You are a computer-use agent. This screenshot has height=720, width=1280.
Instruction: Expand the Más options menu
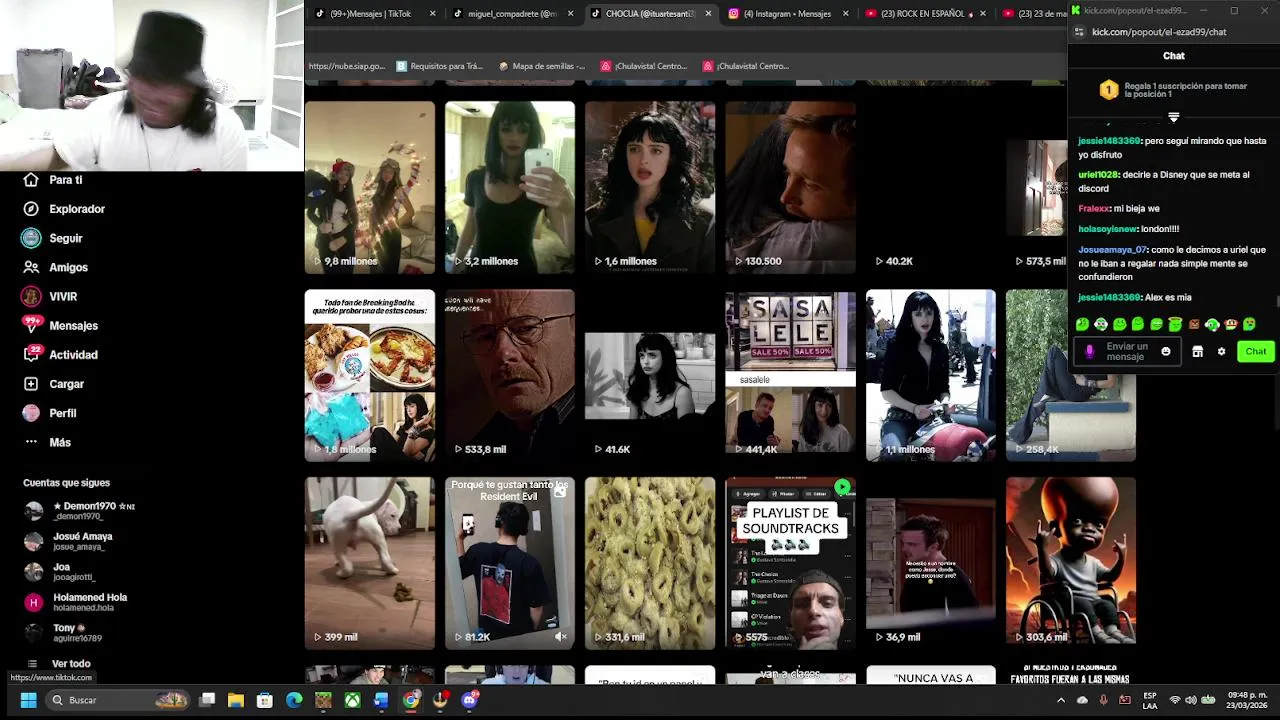coord(47,442)
